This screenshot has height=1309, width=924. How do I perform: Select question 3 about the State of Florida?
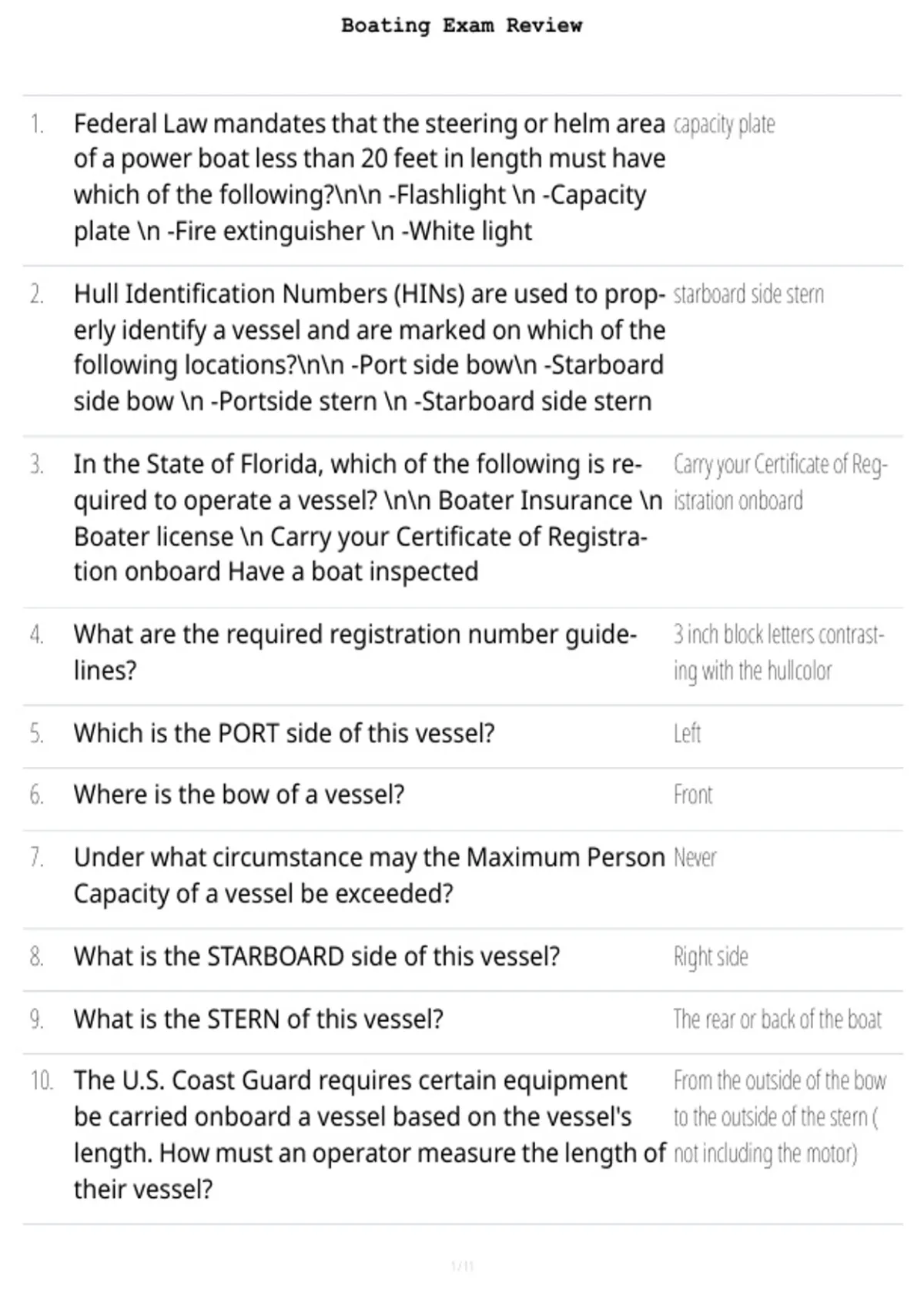pyautogui.click(x=368, y=517)
